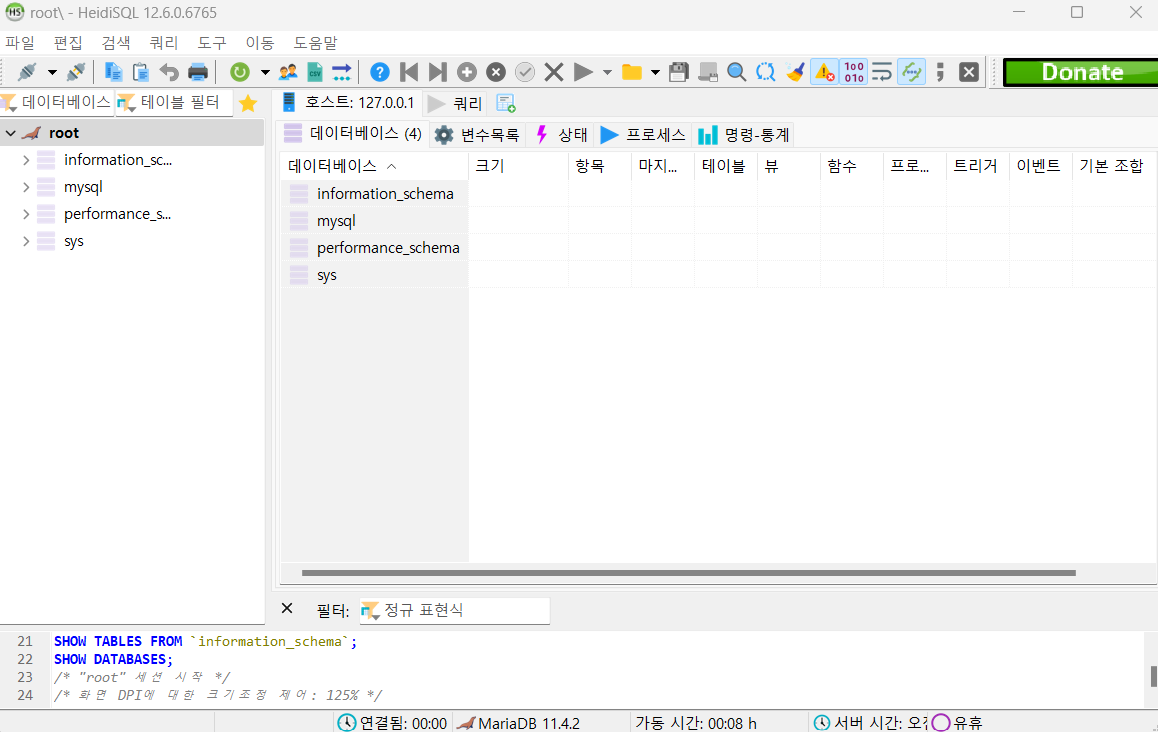The image size is (1158, 732).
Task: Sort by the 데이터베이스 column header
Action: [374, 166]
